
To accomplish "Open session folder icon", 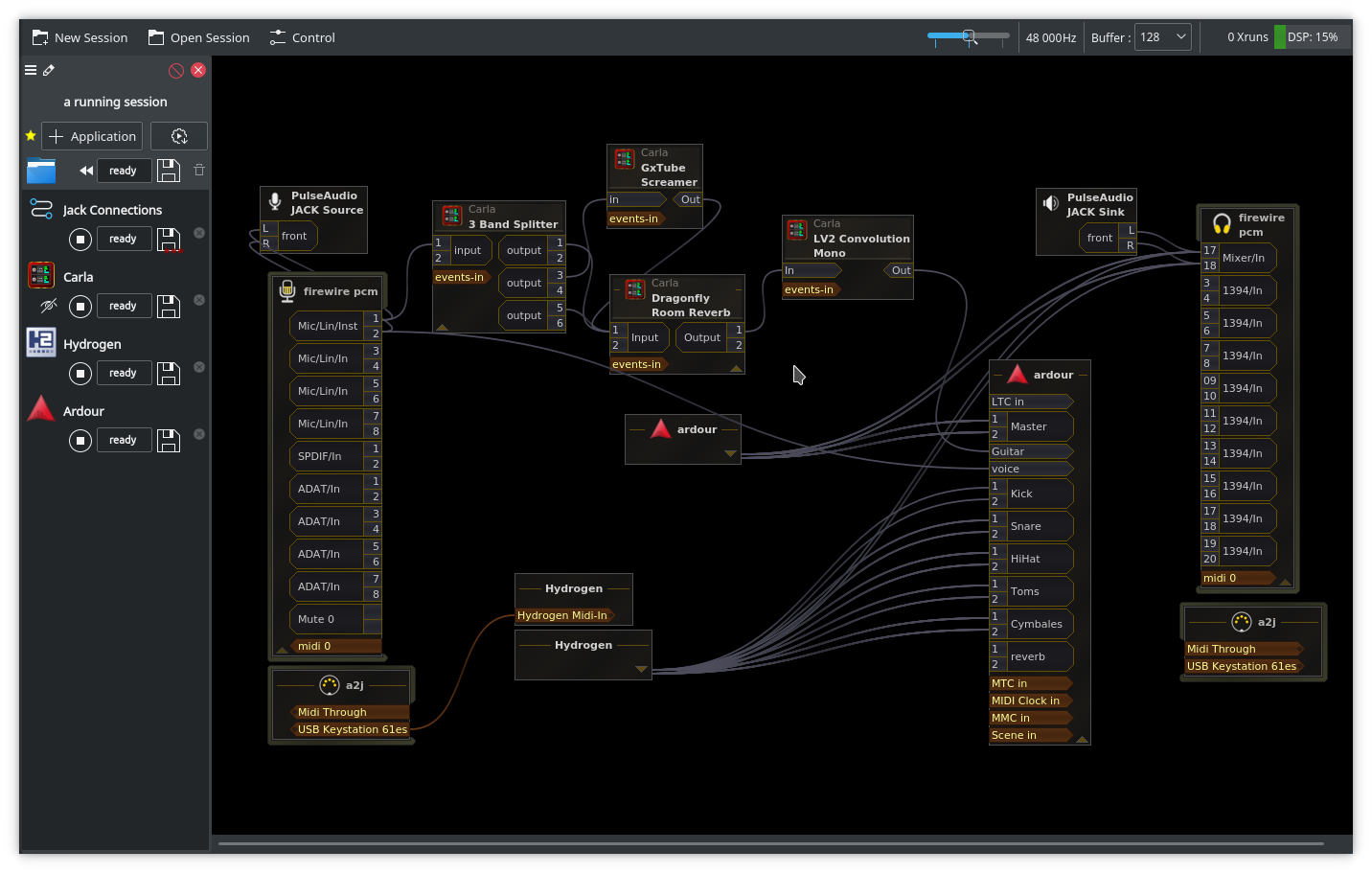I will (x=41, y=171).
